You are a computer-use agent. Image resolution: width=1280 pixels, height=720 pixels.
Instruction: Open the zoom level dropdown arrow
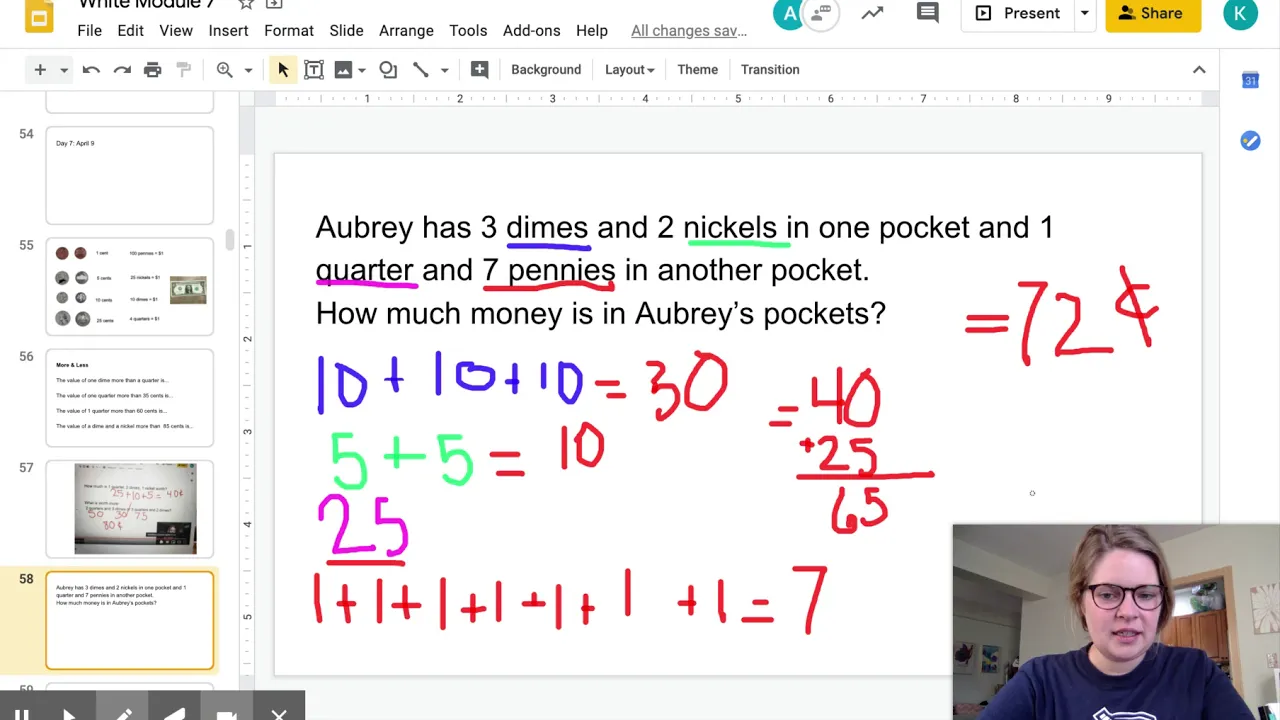248,70
